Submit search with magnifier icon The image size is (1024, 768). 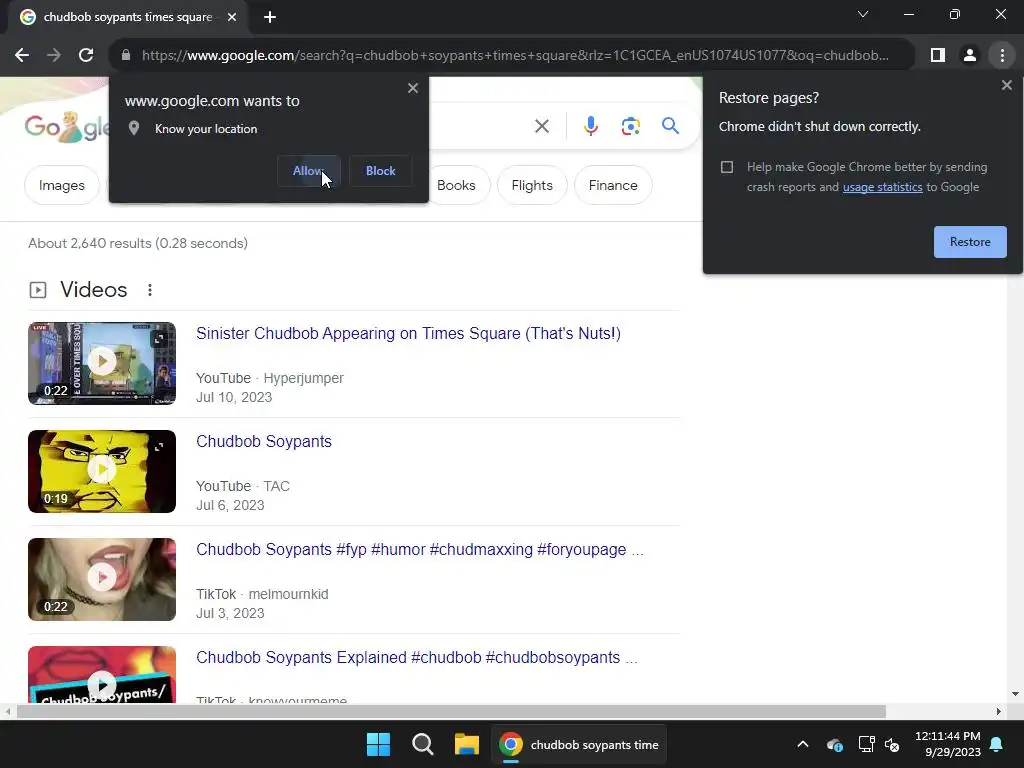671,125
